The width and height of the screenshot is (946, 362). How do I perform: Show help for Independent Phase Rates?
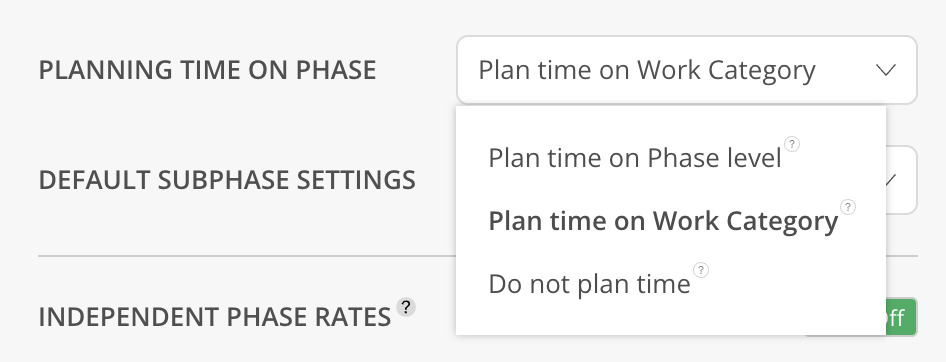(x=406, y=307)
